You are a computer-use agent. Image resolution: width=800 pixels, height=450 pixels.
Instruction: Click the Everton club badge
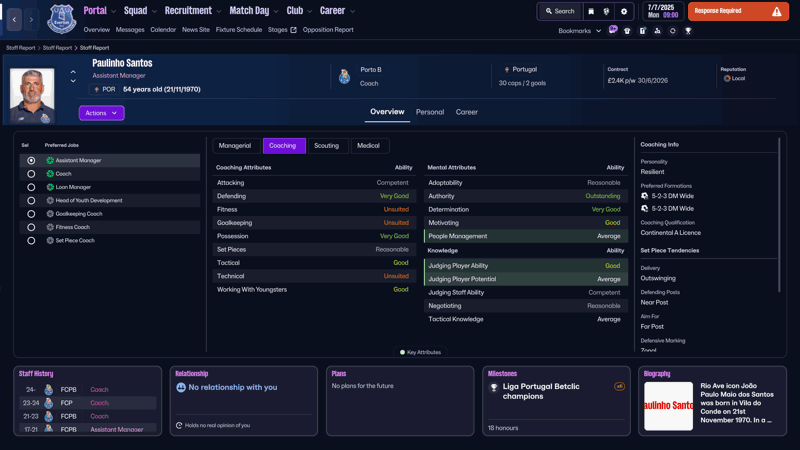[x=61, y=19]
